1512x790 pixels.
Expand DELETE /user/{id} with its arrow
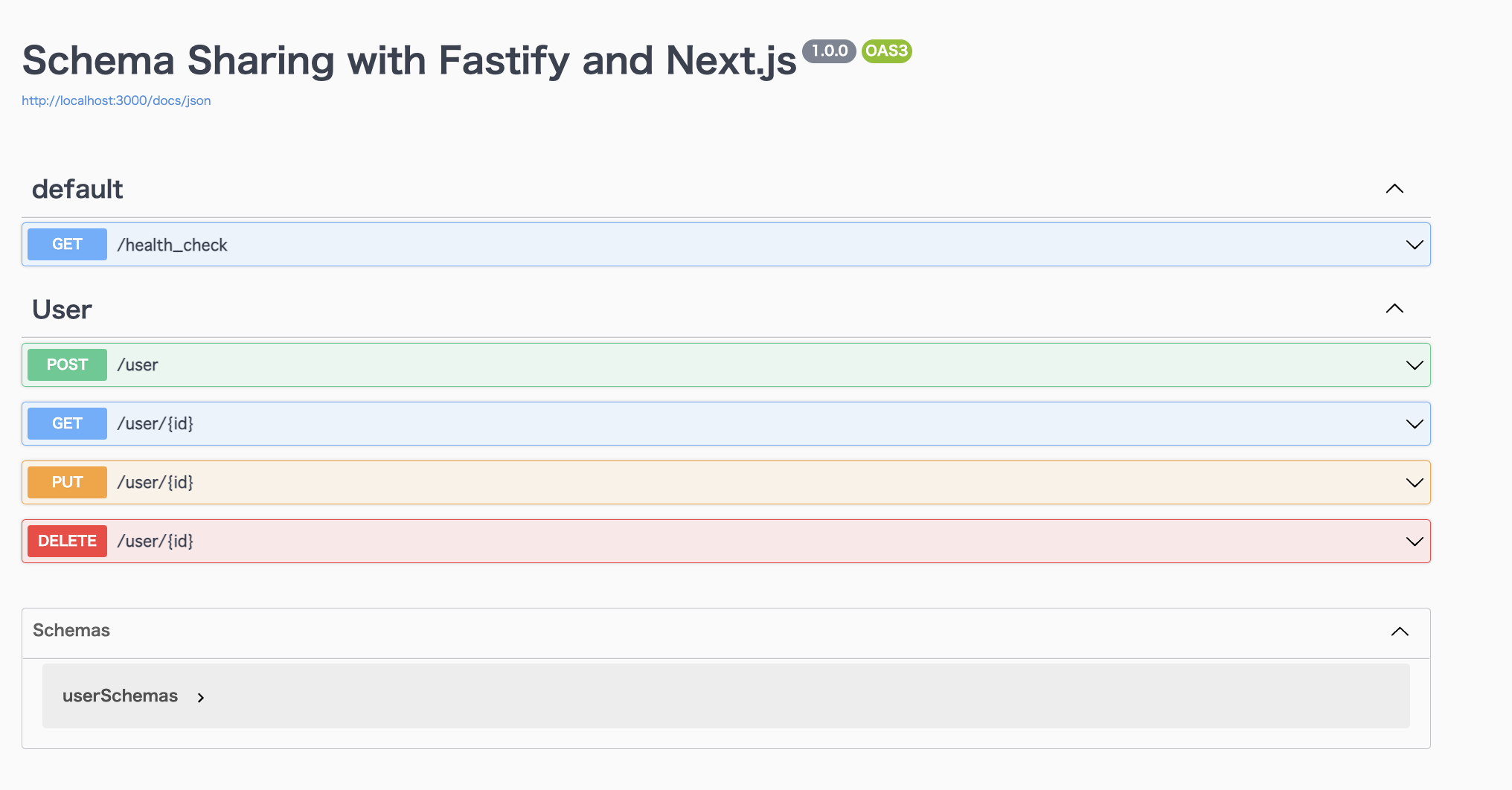1415,542
